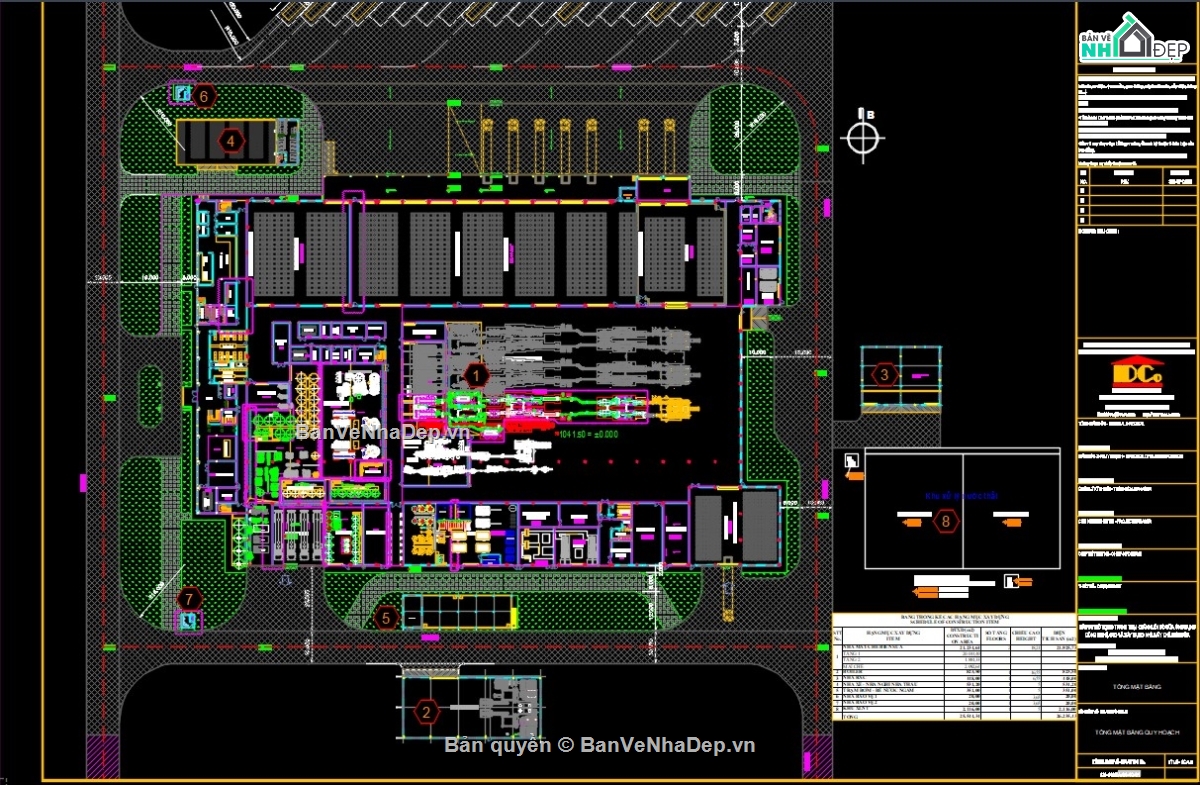Select hexagon marker number 4

pos(232,141)
